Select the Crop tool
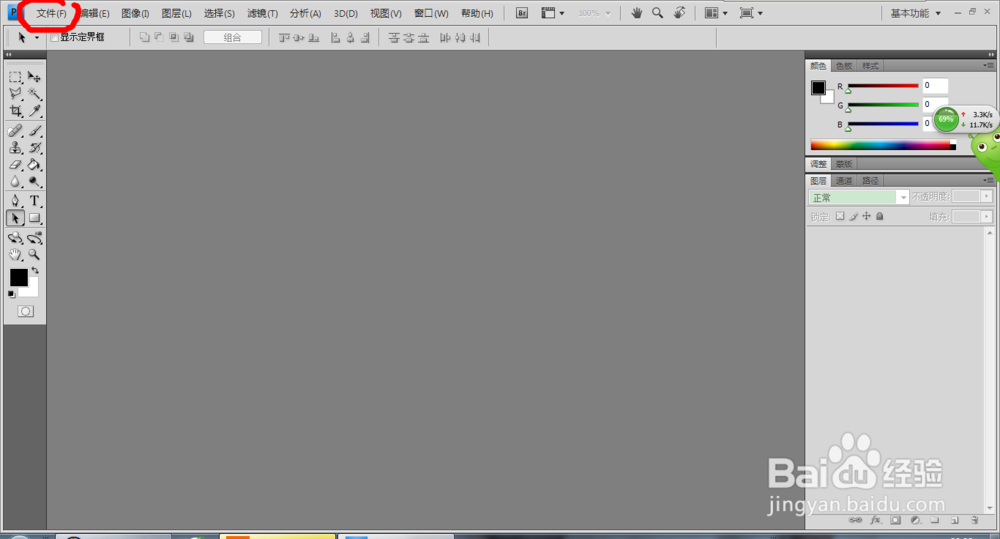The width and height of the screenshot is (1000, 539). (x=15, y=111)
